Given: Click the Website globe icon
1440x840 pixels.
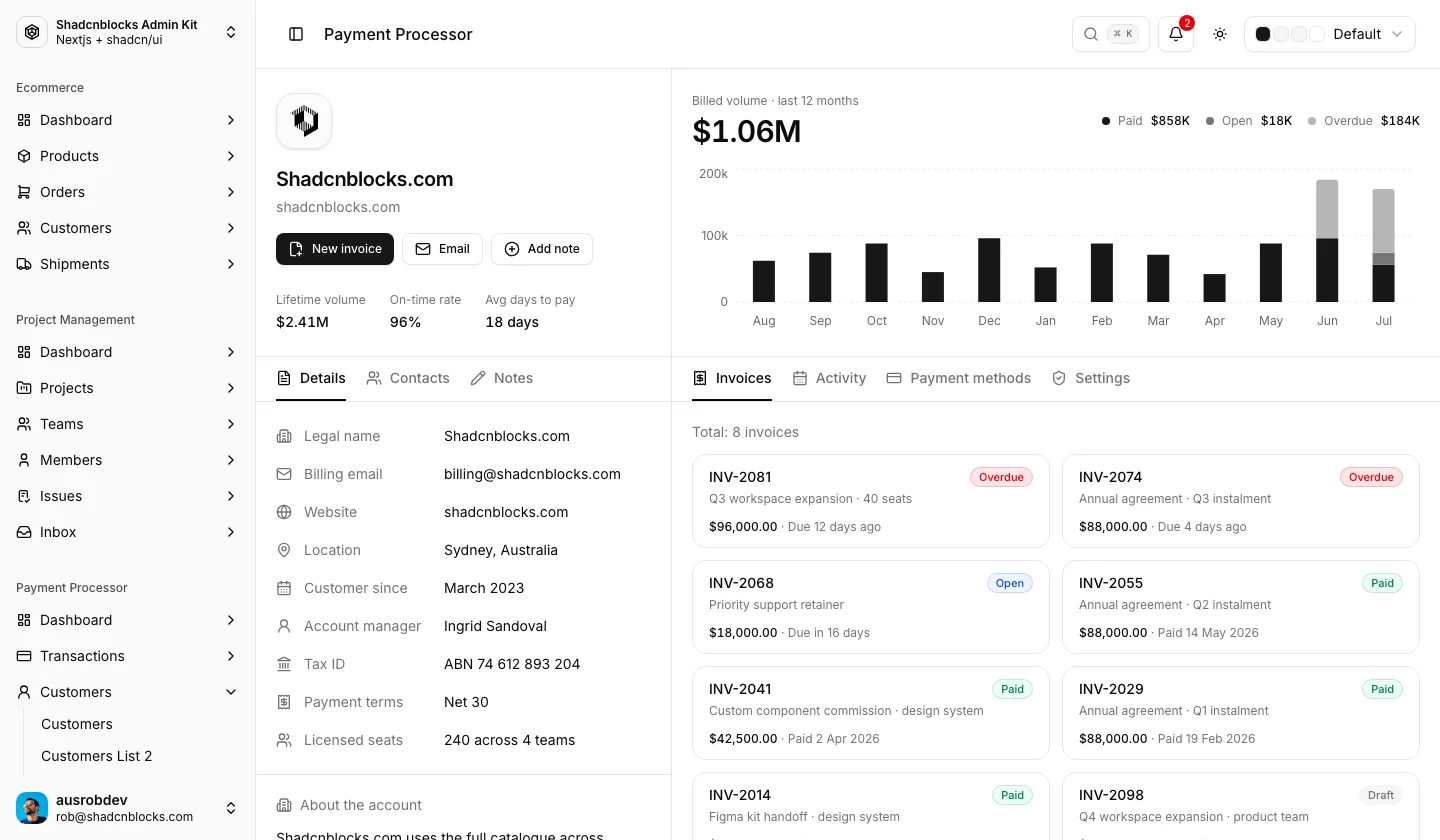Looking at the screenshot, I should point(284,512).
